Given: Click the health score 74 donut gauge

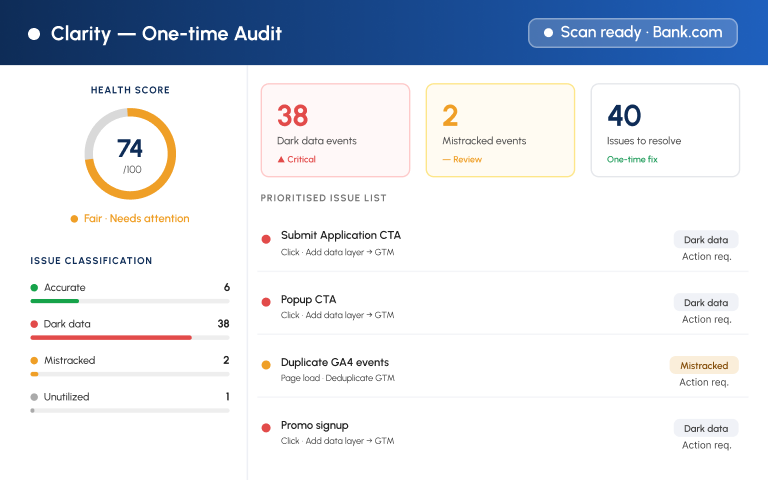Looking at the screenshot, I should click(x=130, y=154).
